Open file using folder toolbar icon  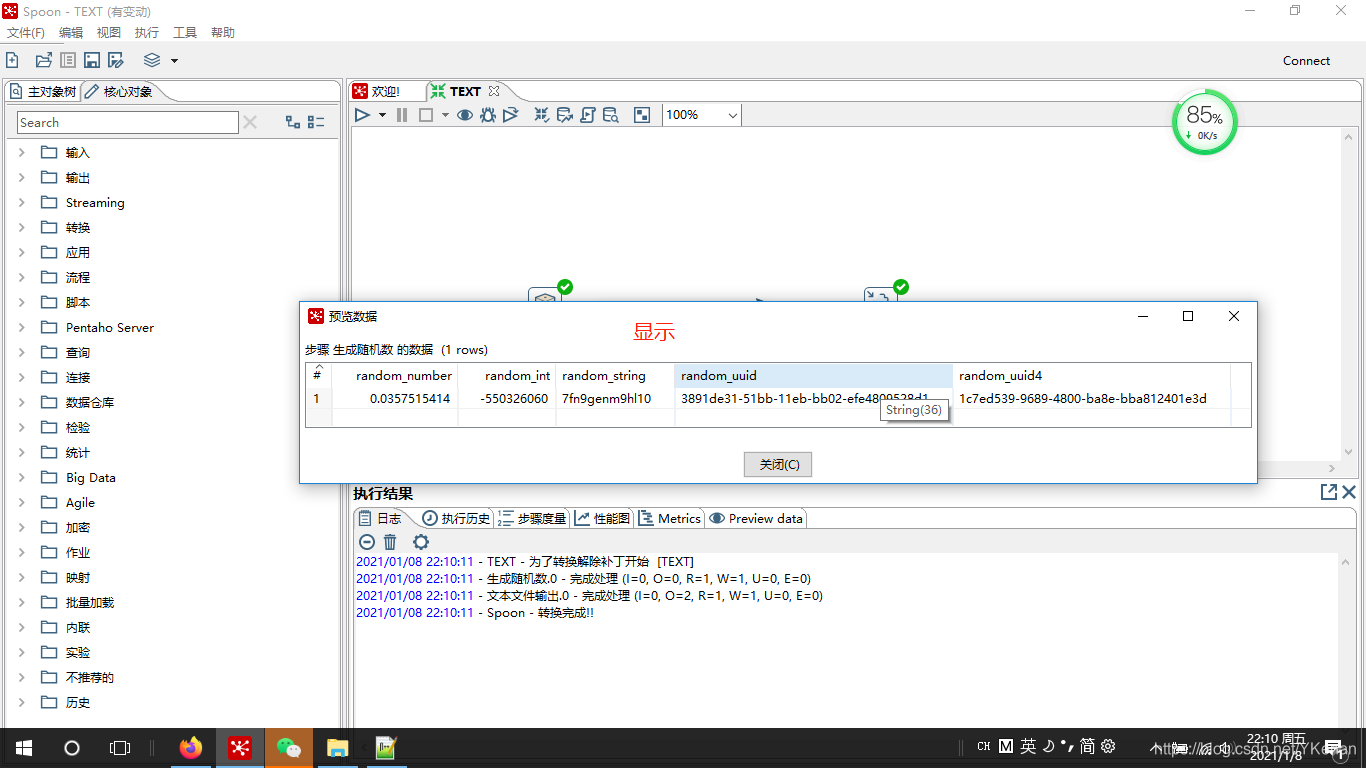[44, 61]
